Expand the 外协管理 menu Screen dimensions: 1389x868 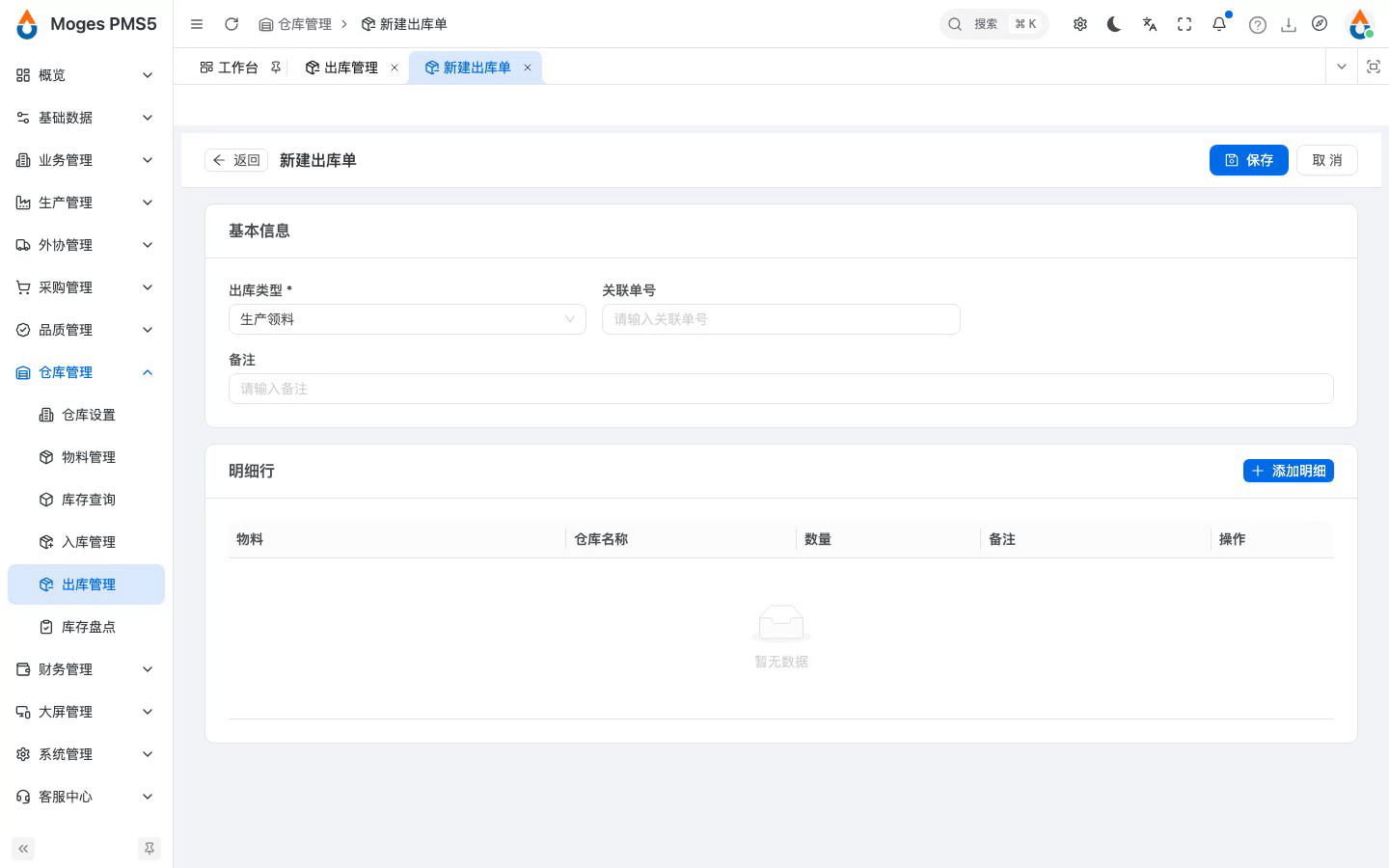pyautogui.click(x=85, y=245)
